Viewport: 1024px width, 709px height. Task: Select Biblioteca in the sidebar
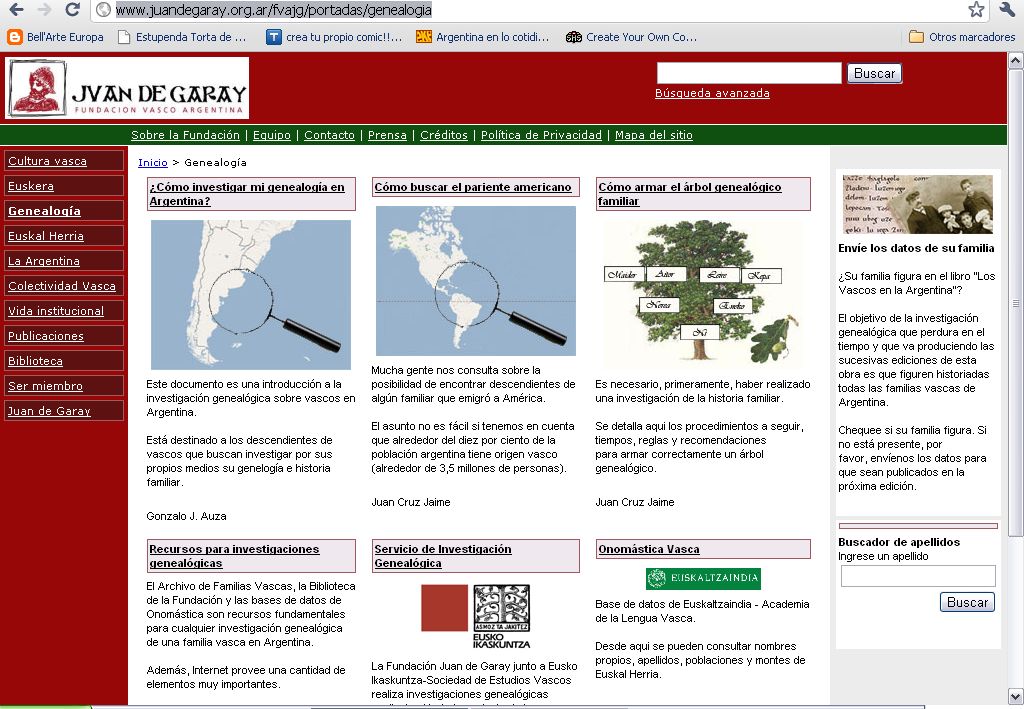(x=64, y=360)
